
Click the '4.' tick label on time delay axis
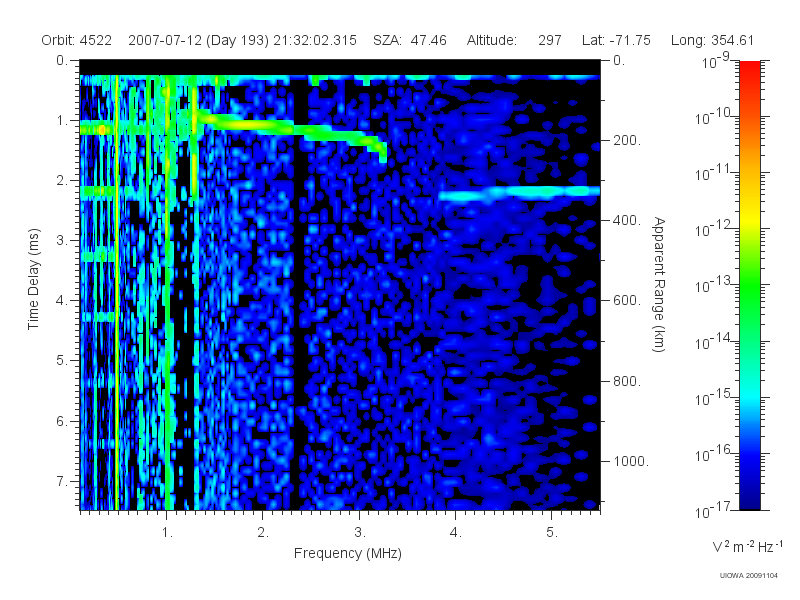(62, 301)
